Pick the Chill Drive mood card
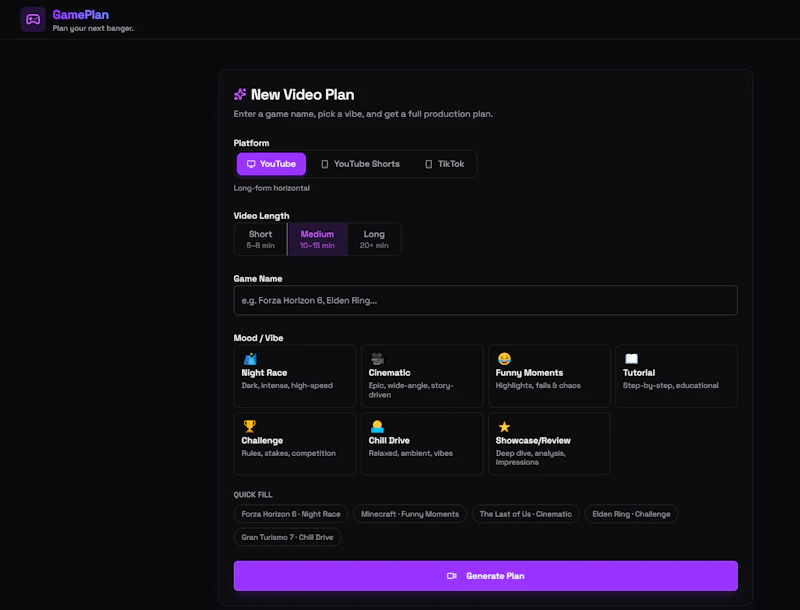 point(422,444)
